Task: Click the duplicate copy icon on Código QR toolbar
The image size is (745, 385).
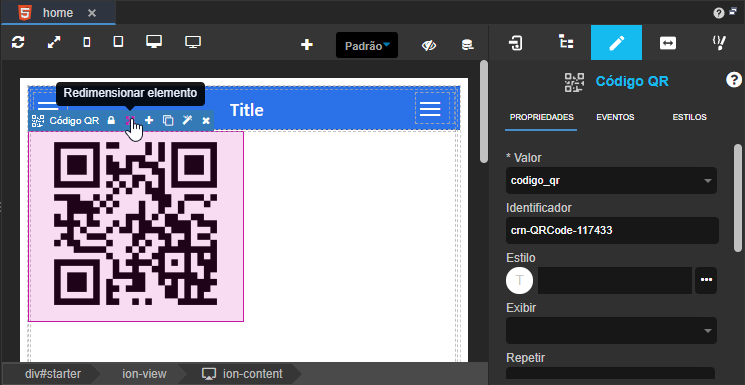Action: [x=168, y=120]
